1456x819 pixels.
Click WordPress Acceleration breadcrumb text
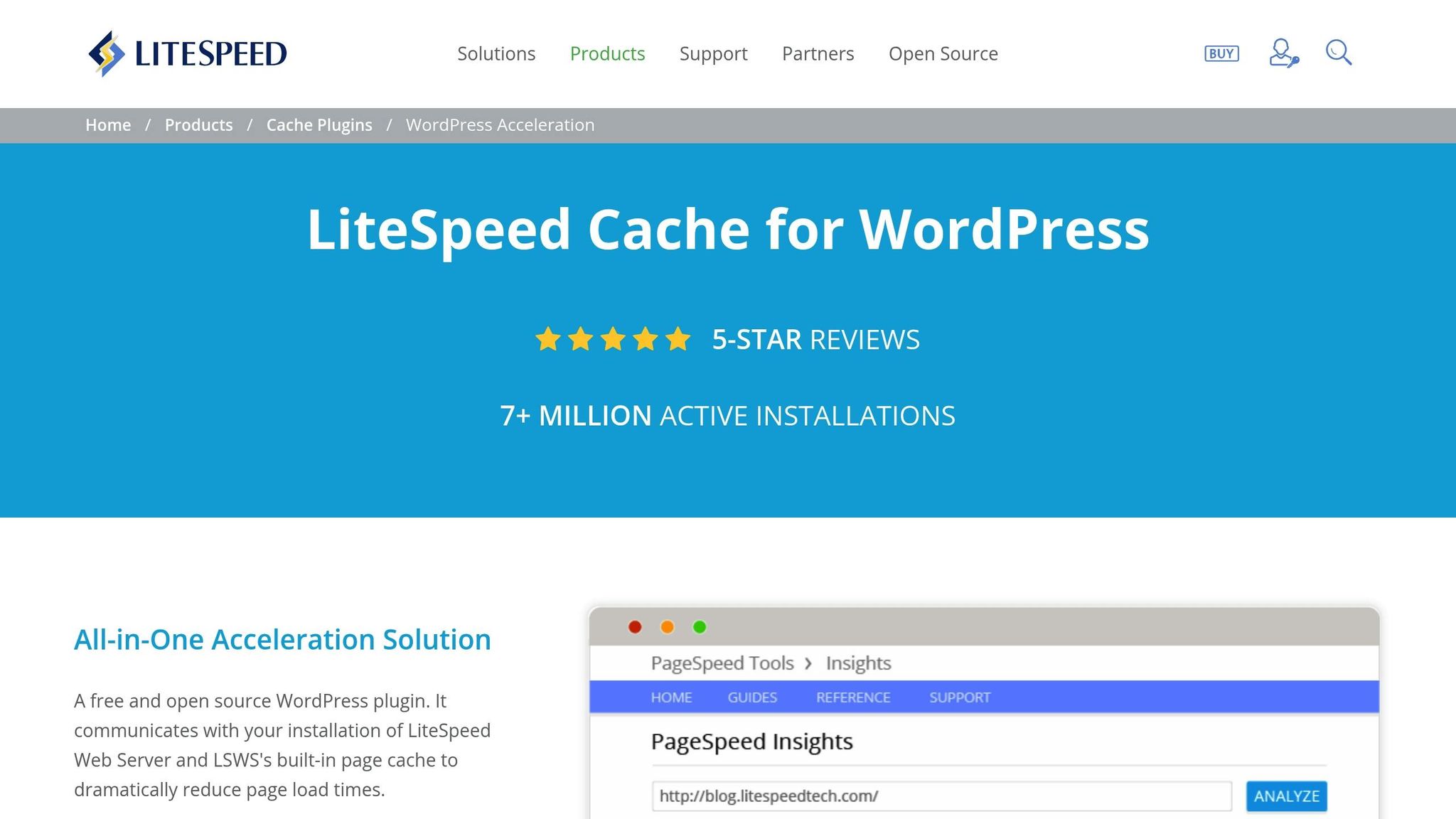pyautogui.click(x=500, y=125)
